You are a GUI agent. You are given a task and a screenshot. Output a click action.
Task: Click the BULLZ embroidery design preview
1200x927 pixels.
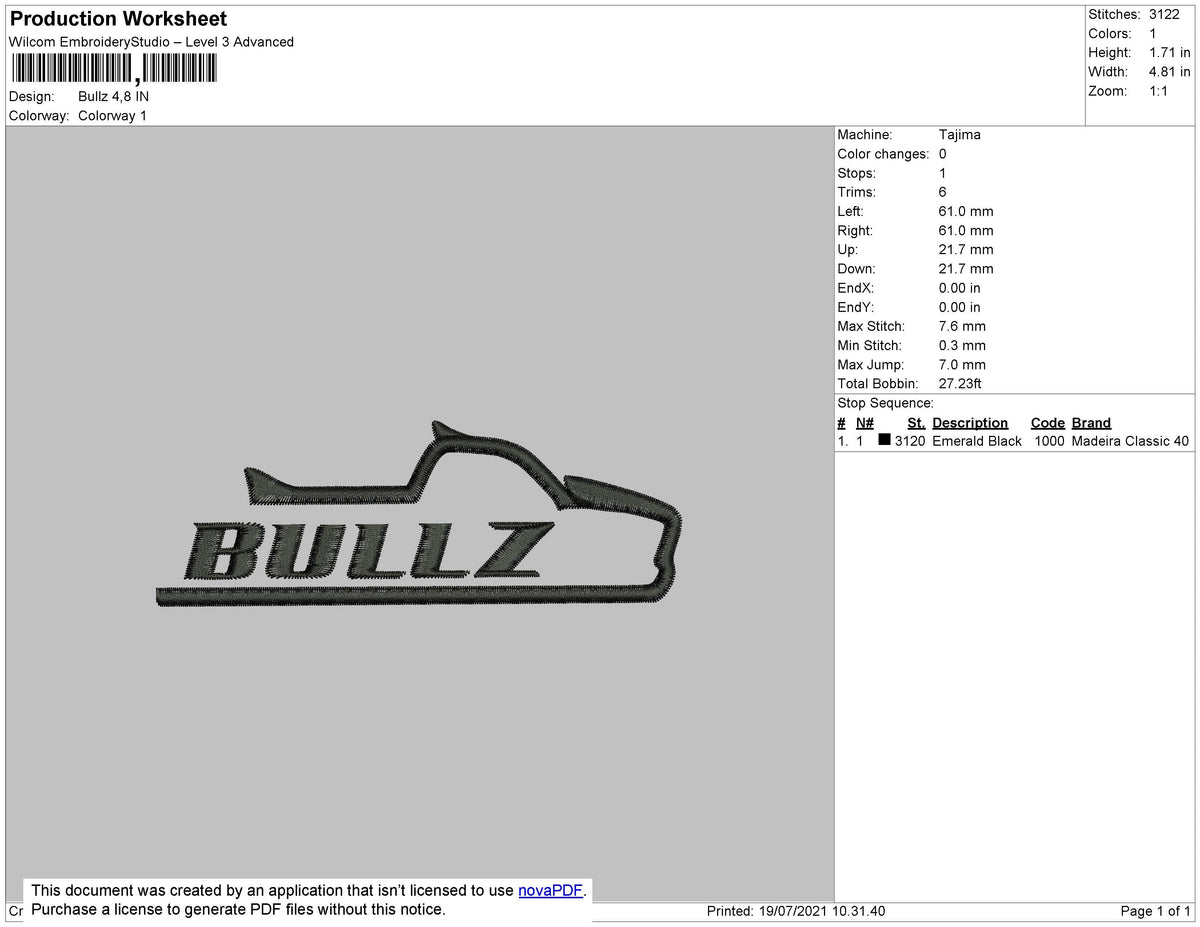[419, 515]
